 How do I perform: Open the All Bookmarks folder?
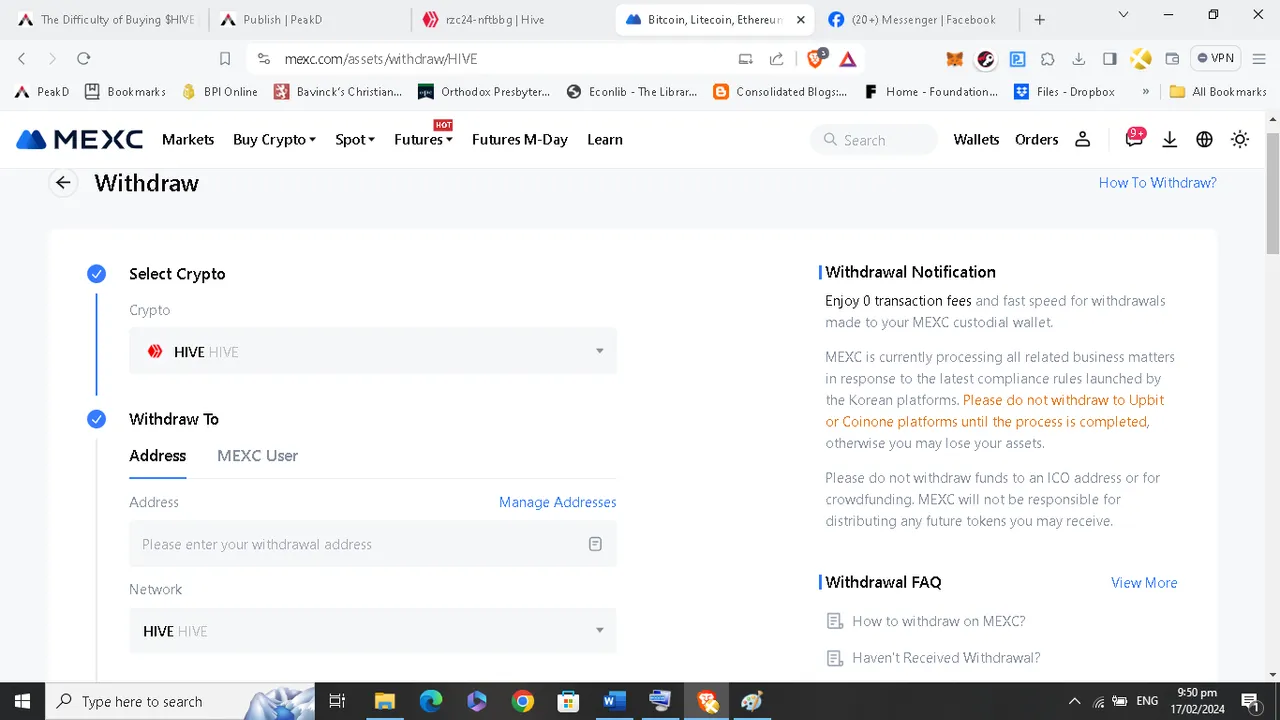pyautogui.click(x=1218, y=91)
